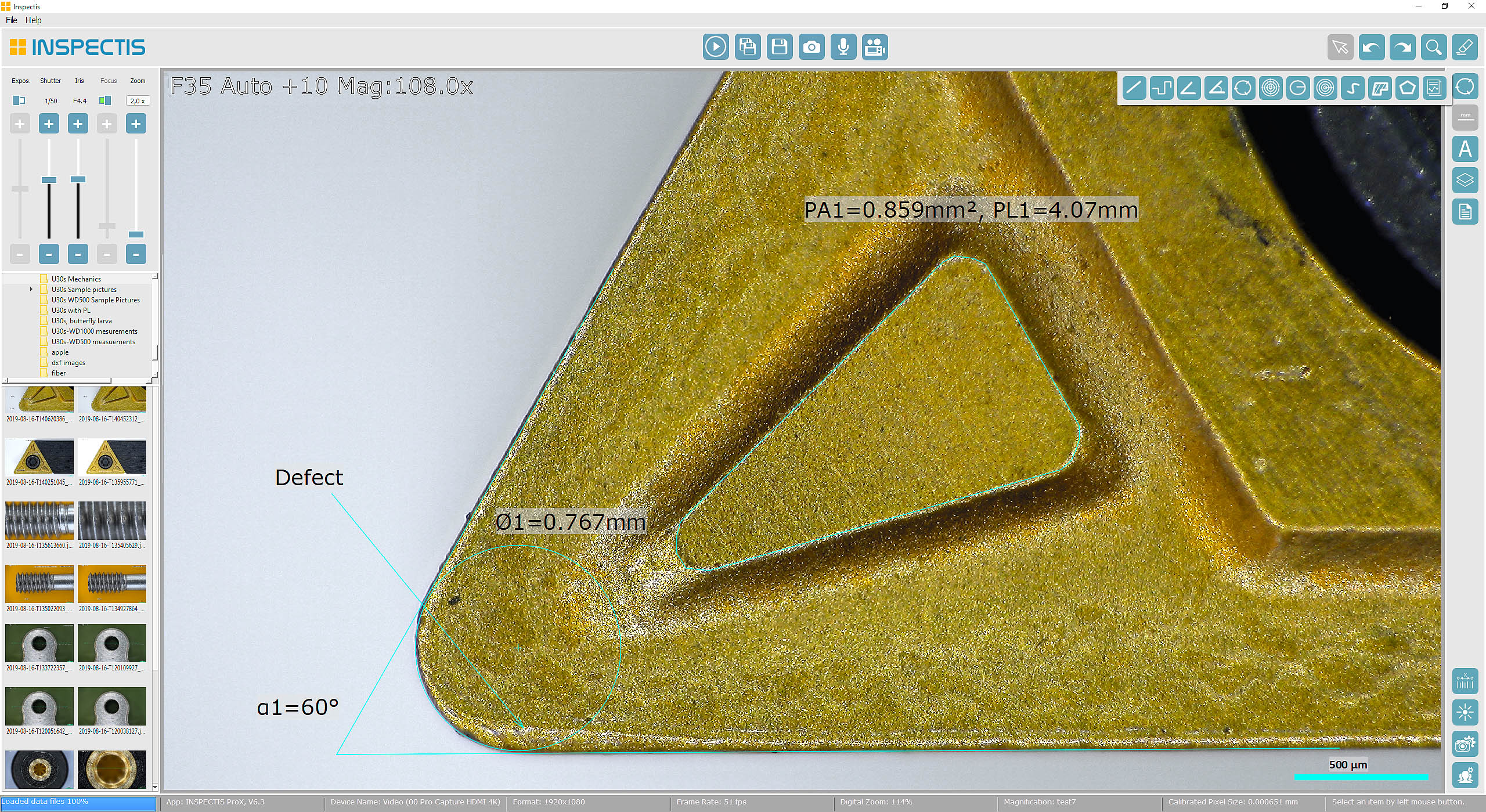Image resolution: width=1486 pixels, height=812 pixels.
Task: Click the eraser clear tool icon
Action: pyautogui.click(x=1465, y=47)
